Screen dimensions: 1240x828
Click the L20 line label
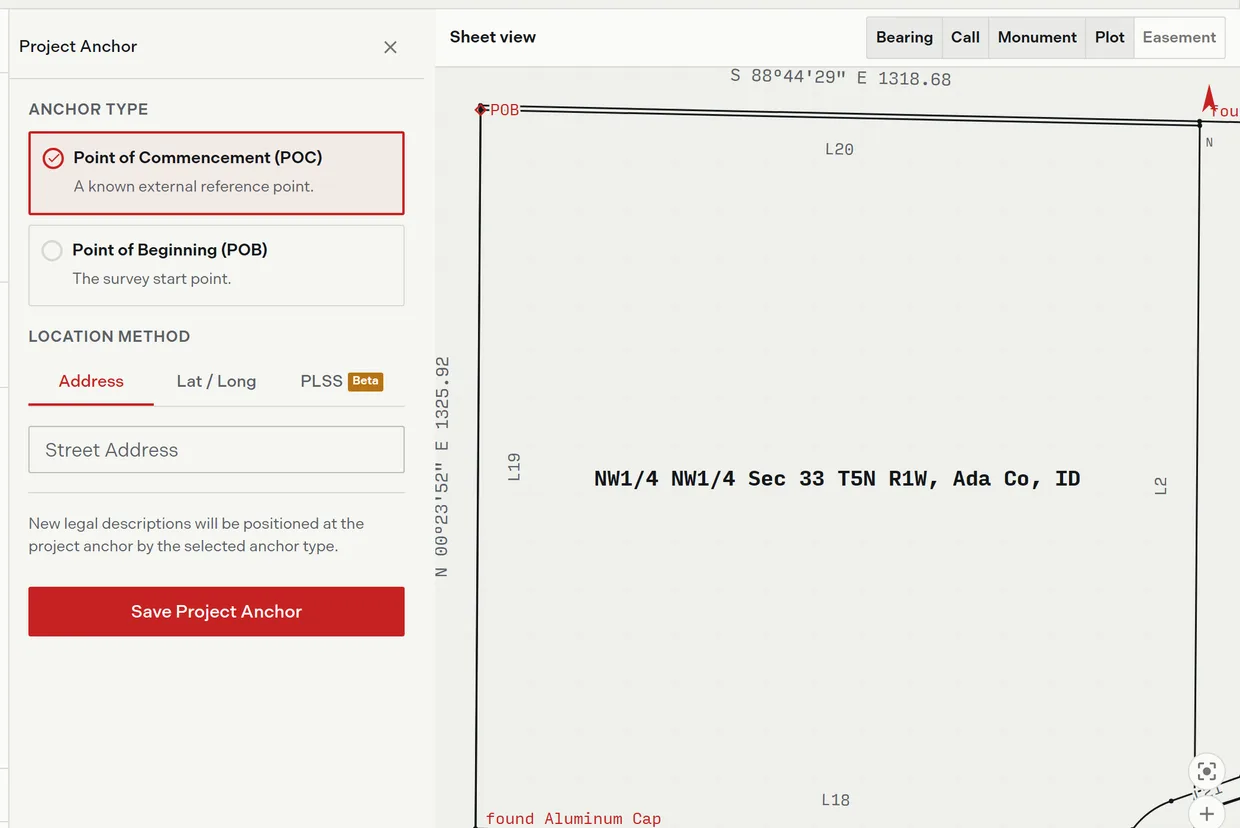point(839,149)
